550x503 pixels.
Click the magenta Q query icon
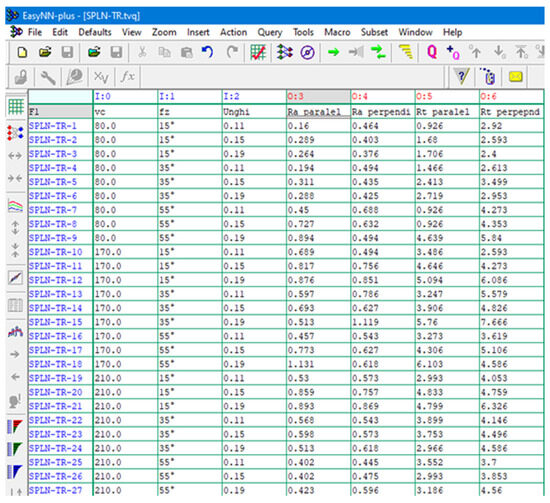pos(432,53)
